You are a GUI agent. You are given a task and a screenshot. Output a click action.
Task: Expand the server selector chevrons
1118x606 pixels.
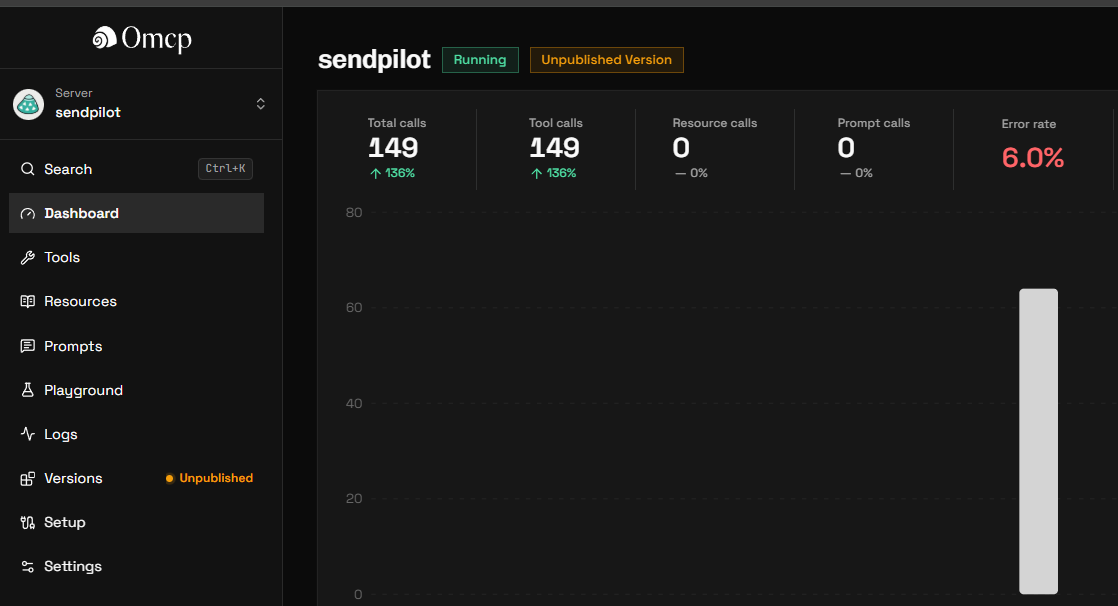tap(260, 104)
